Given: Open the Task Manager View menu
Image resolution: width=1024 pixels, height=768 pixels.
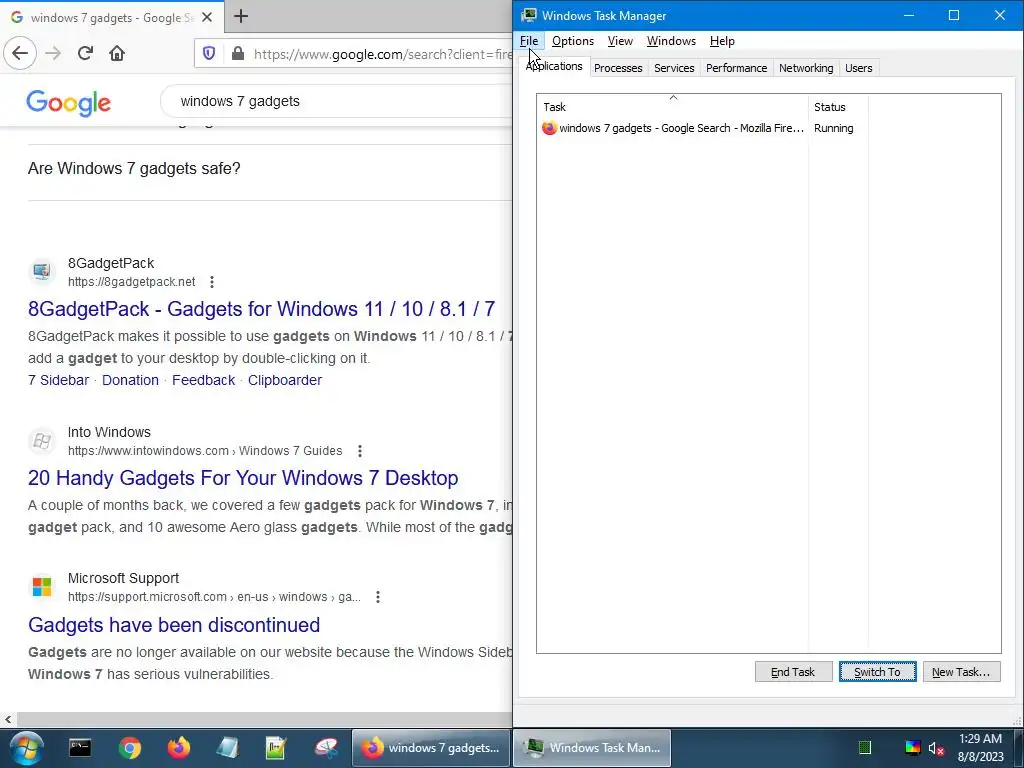Looking at the screenshot, I should coord(620,41).
